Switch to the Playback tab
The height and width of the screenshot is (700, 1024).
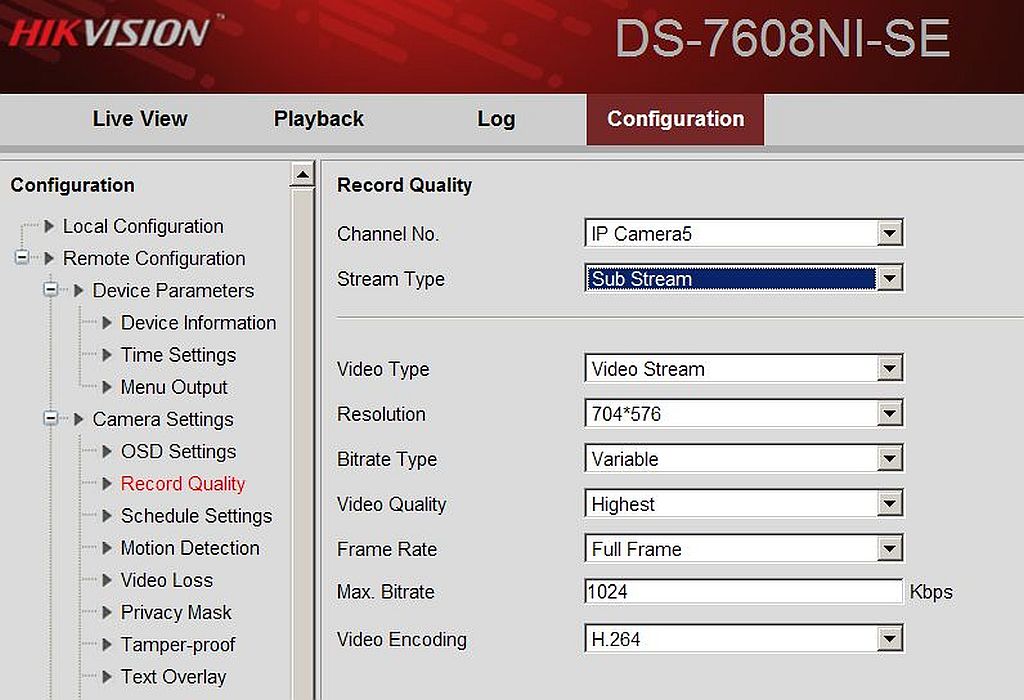[x=319, y=119]
